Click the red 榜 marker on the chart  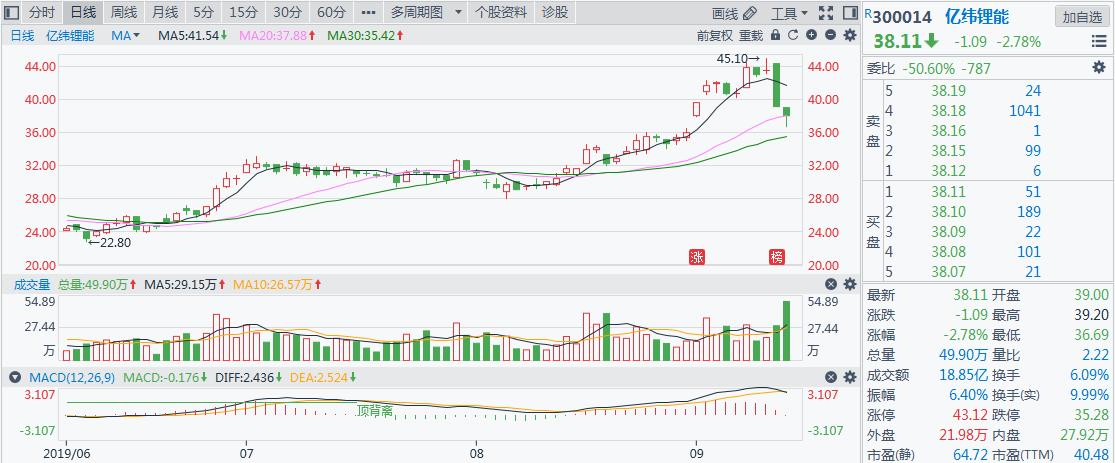(x=777, y=257)
